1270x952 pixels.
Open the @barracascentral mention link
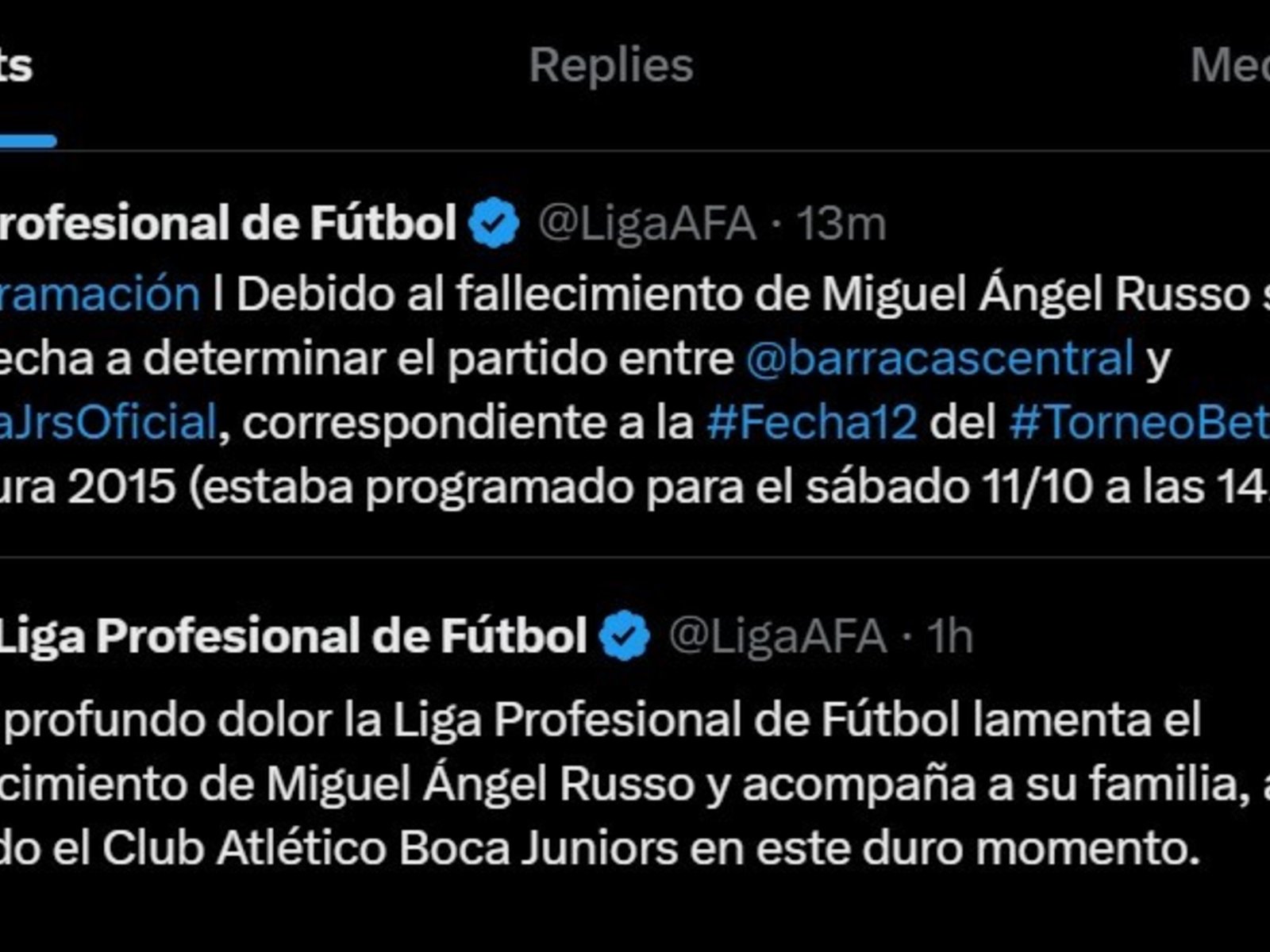point(939,358)
